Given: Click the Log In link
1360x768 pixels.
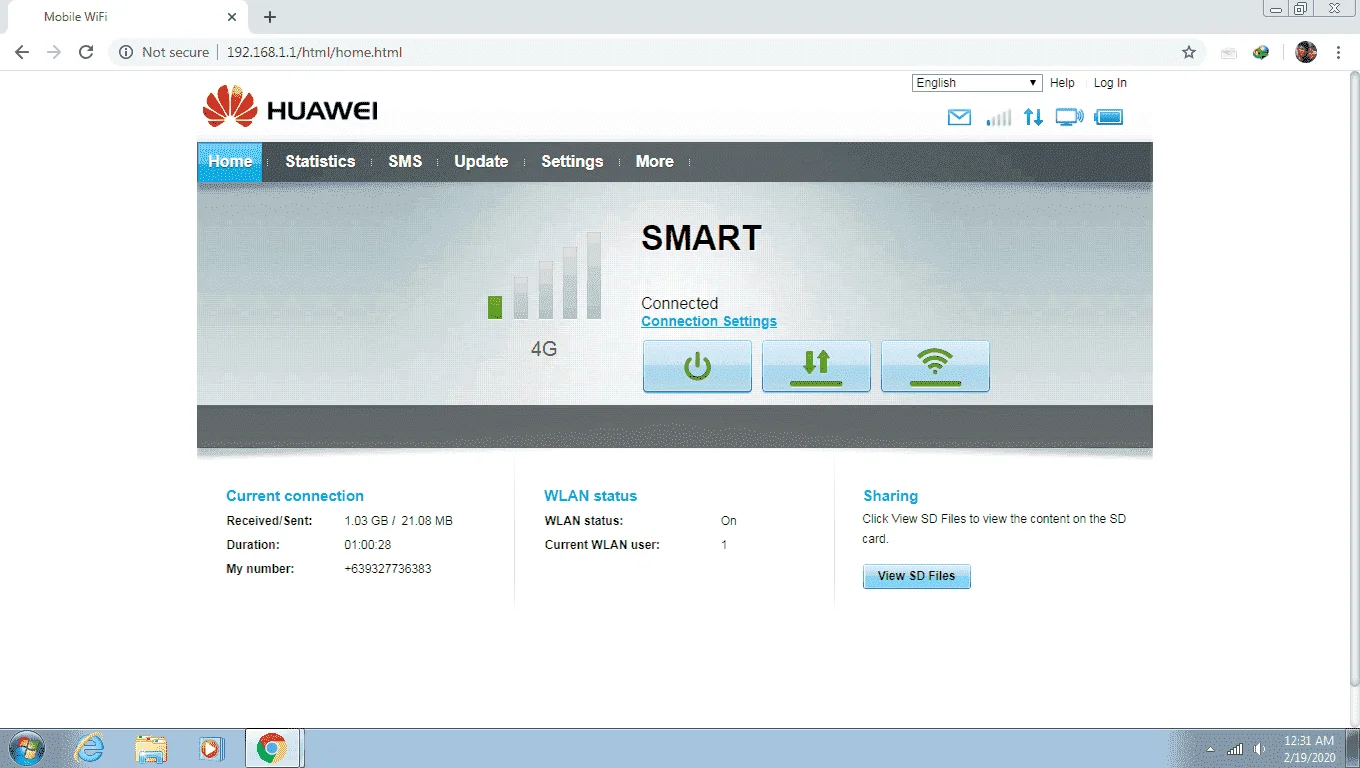Looking at the screenshot, I should 1110,83.
